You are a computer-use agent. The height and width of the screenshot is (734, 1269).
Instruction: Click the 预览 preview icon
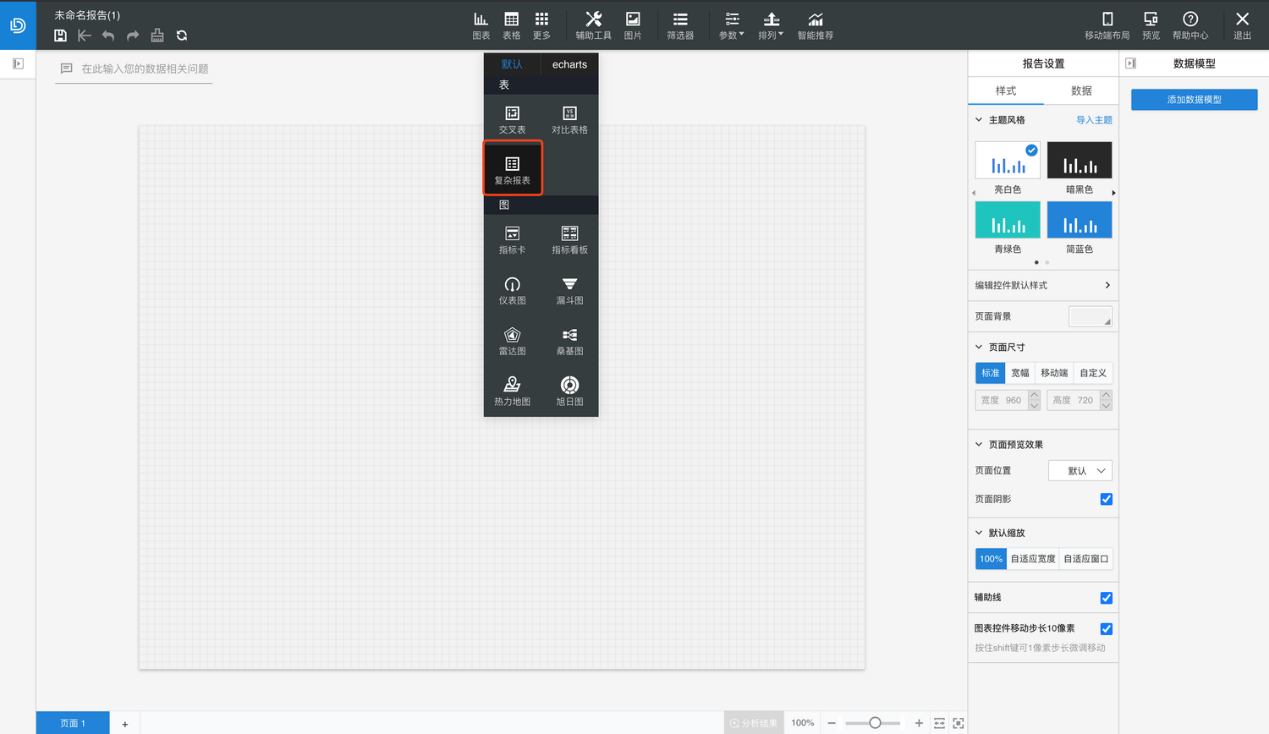pyautogui.click(x=1151, y=25)
